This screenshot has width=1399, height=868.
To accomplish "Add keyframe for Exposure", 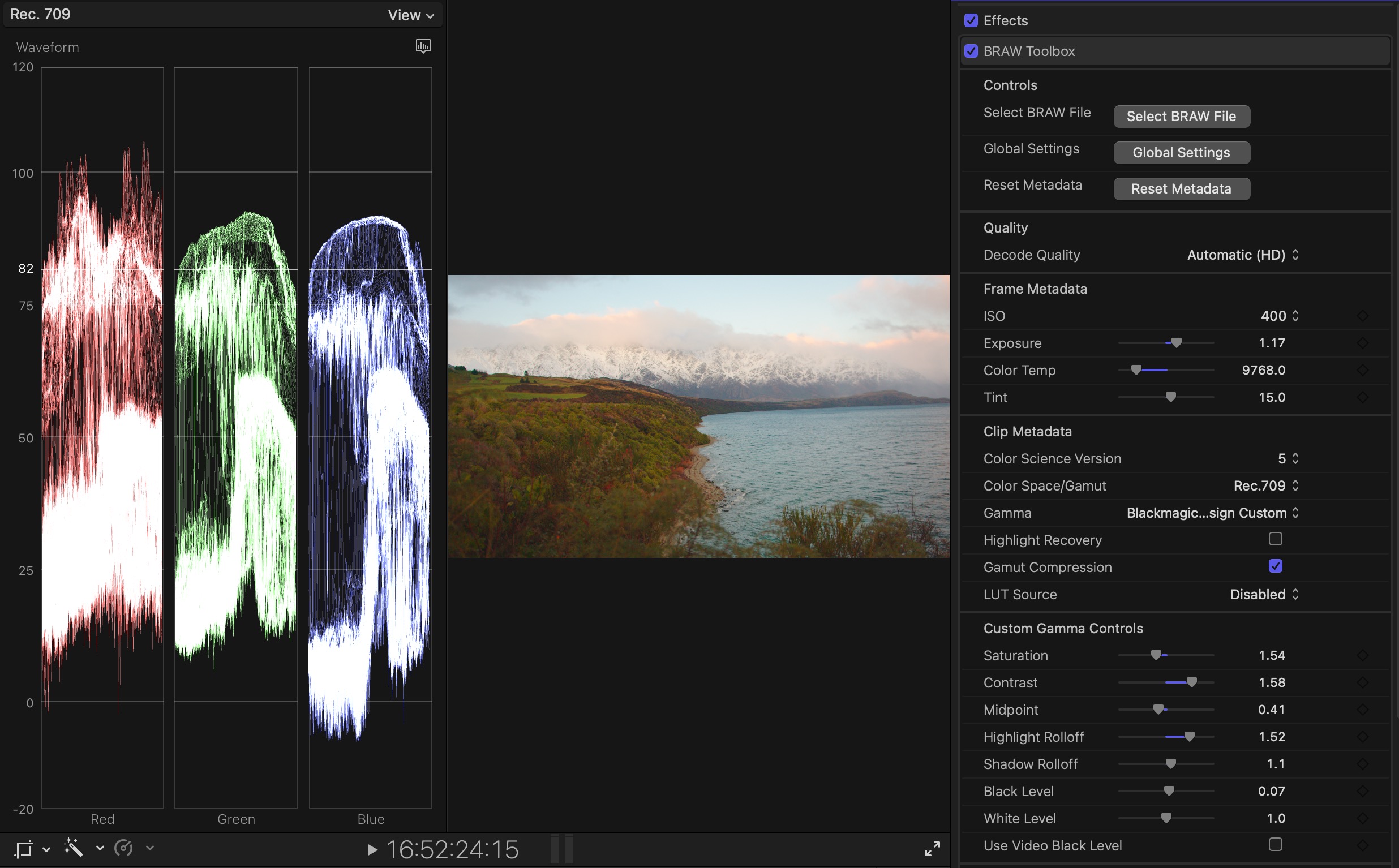I will pyautogui.click(x=1362, y=343).
